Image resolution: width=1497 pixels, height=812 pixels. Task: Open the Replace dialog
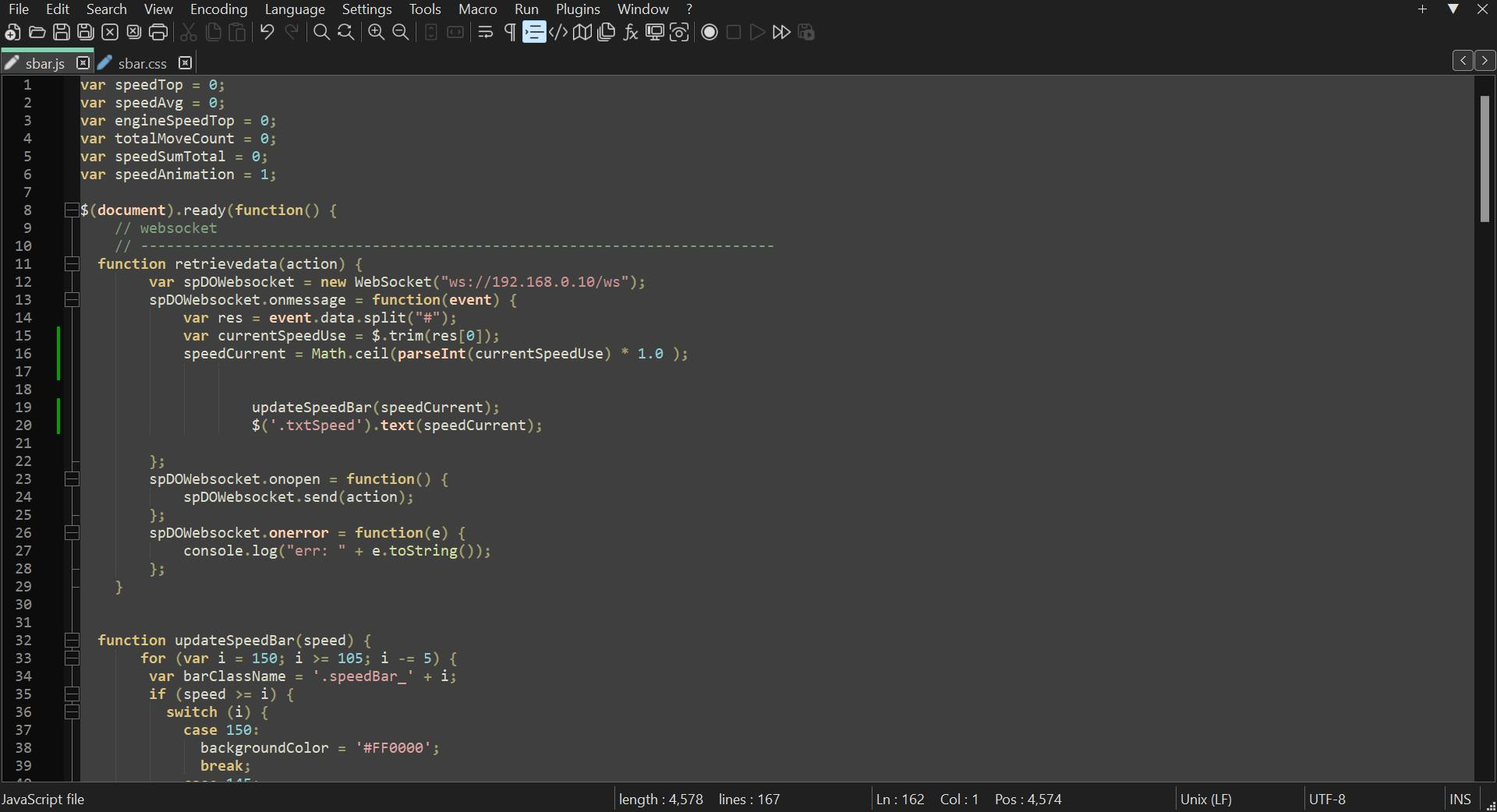pos(345,32)
